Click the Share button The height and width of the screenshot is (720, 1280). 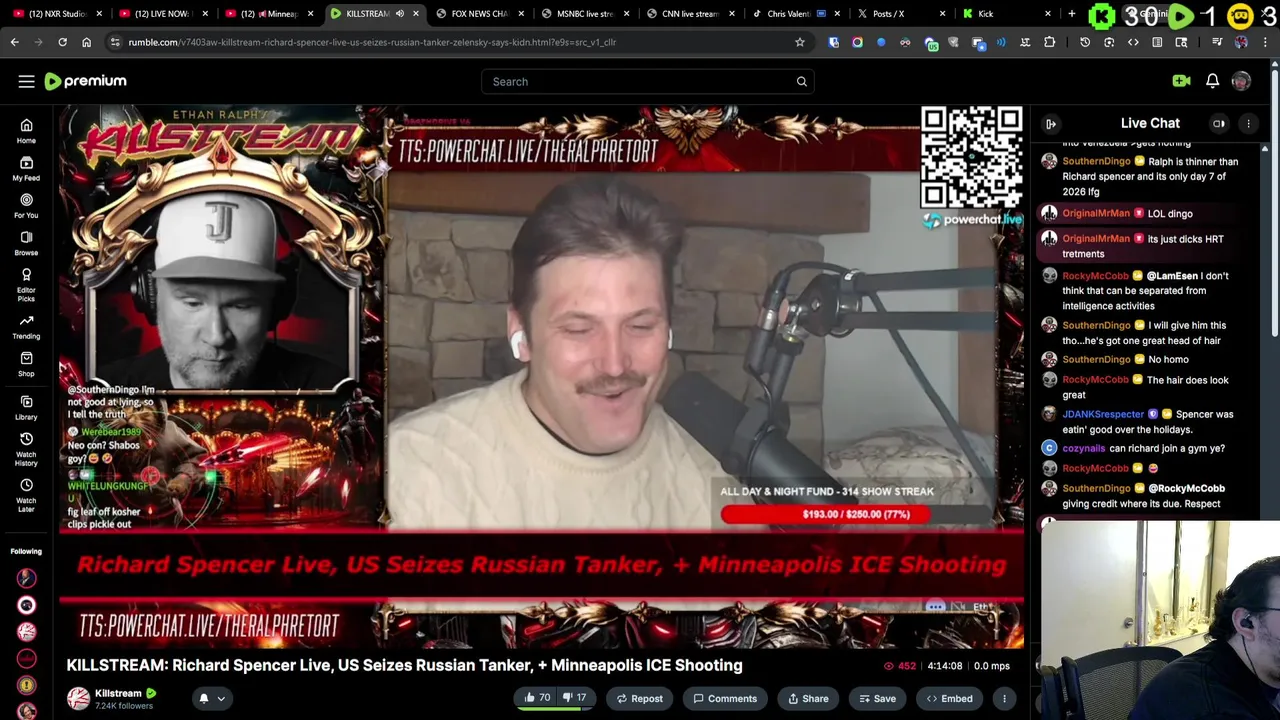pyautogui.click(x=808, y=698)
